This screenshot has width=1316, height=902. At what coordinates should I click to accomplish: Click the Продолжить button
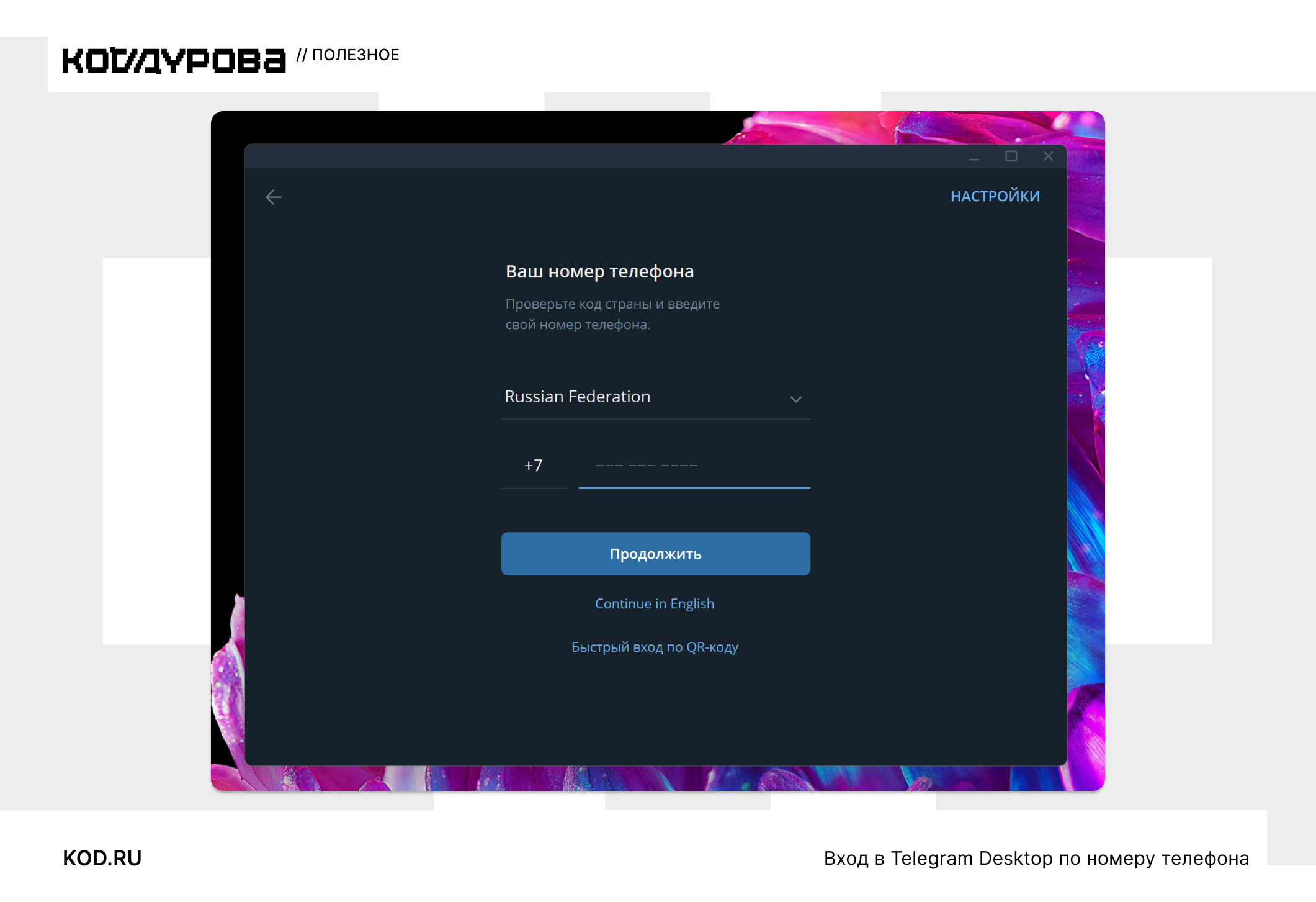(655, 554)
